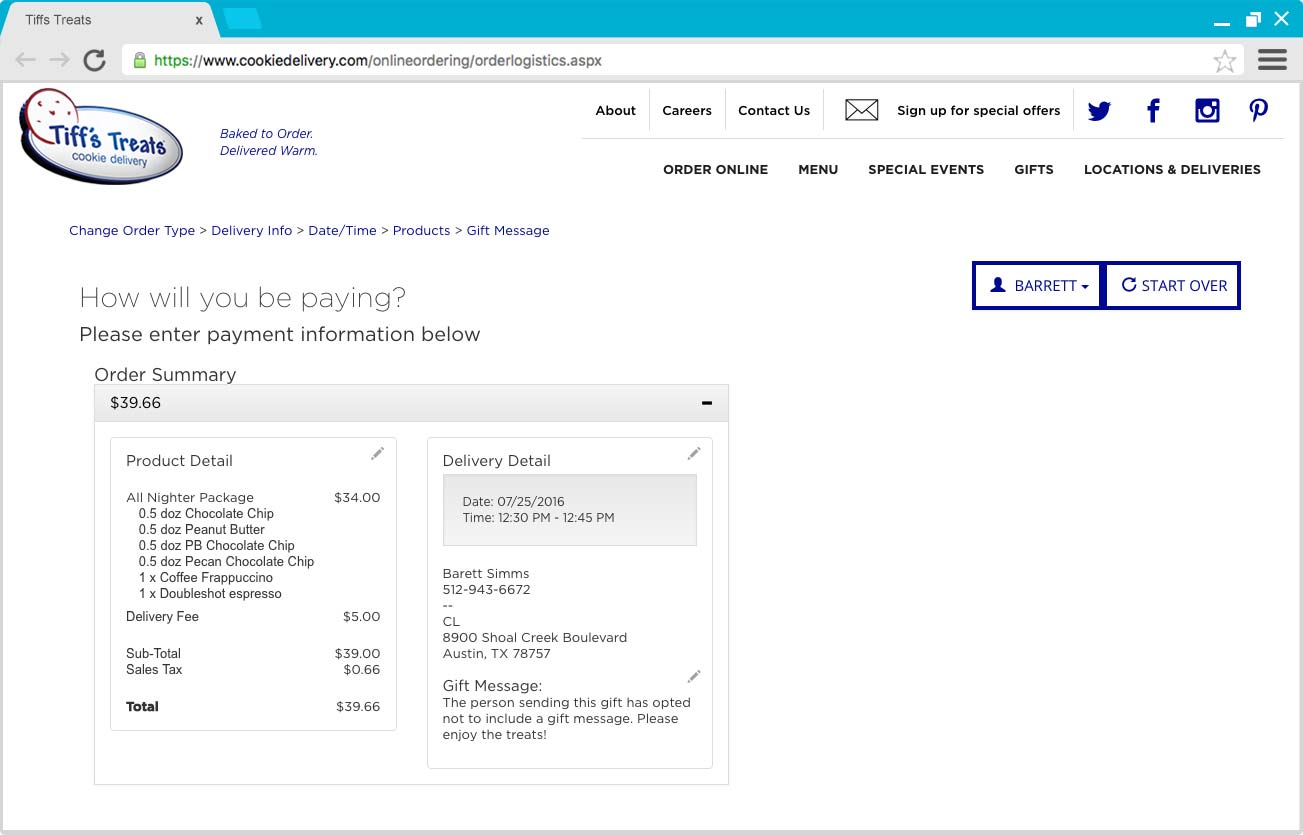
Task: Click the Austin, TX 78757 line
Action: pos(497,654)
